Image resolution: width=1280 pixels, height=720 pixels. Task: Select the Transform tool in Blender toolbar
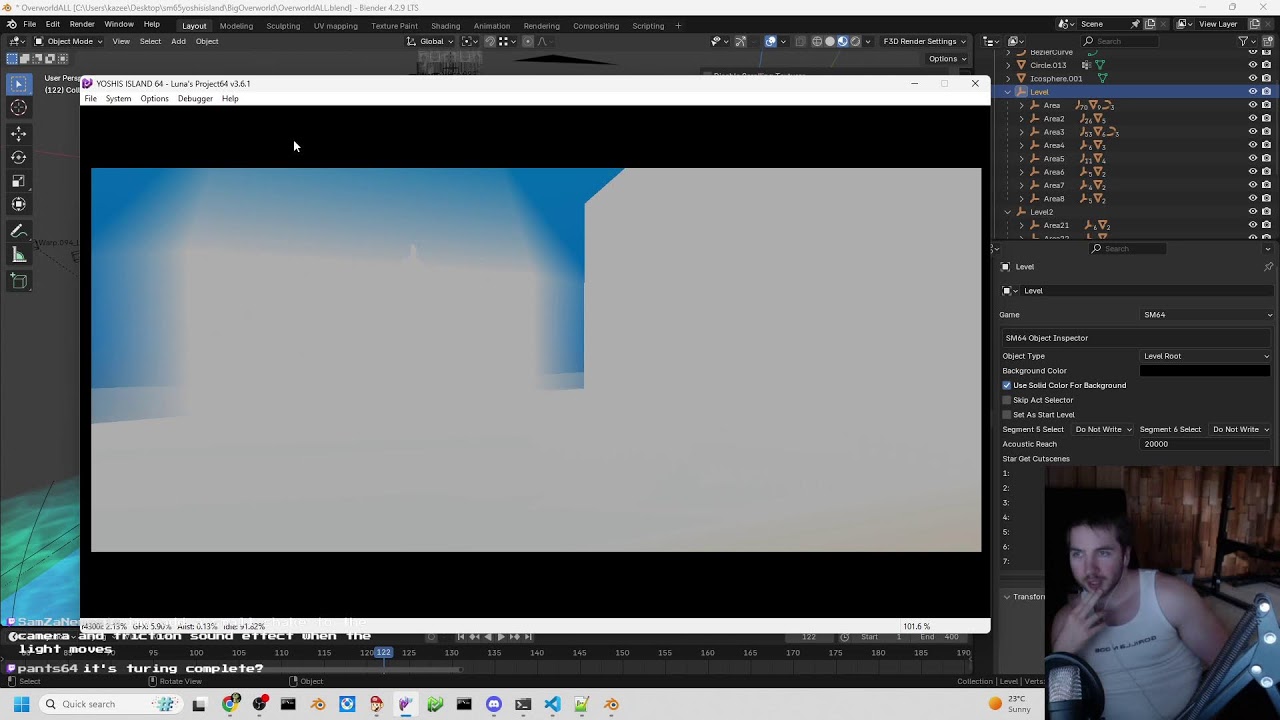pyautogui.click(x=18, y=204)
